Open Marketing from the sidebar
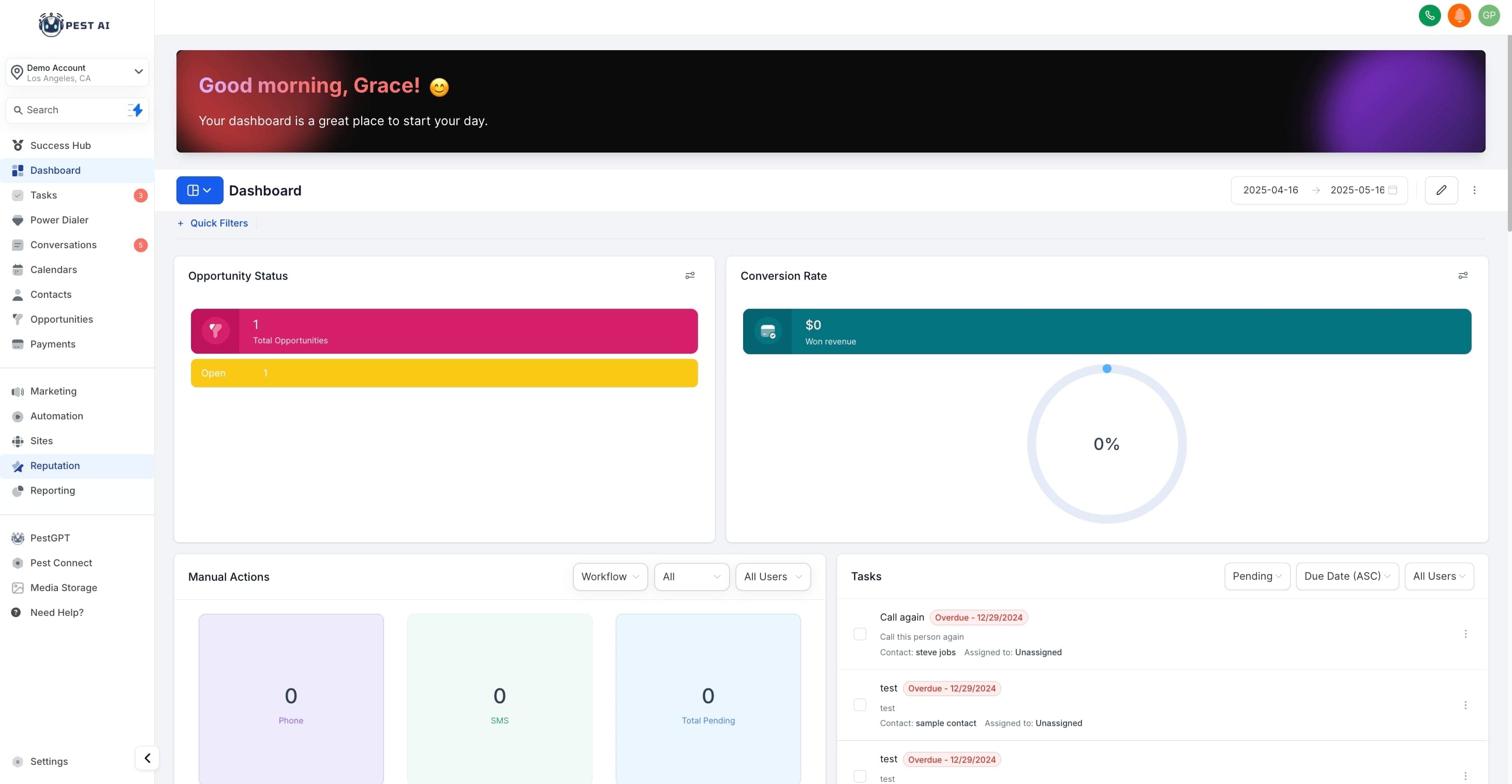This screenshot has height=784, width=1512. click(77, 391)
